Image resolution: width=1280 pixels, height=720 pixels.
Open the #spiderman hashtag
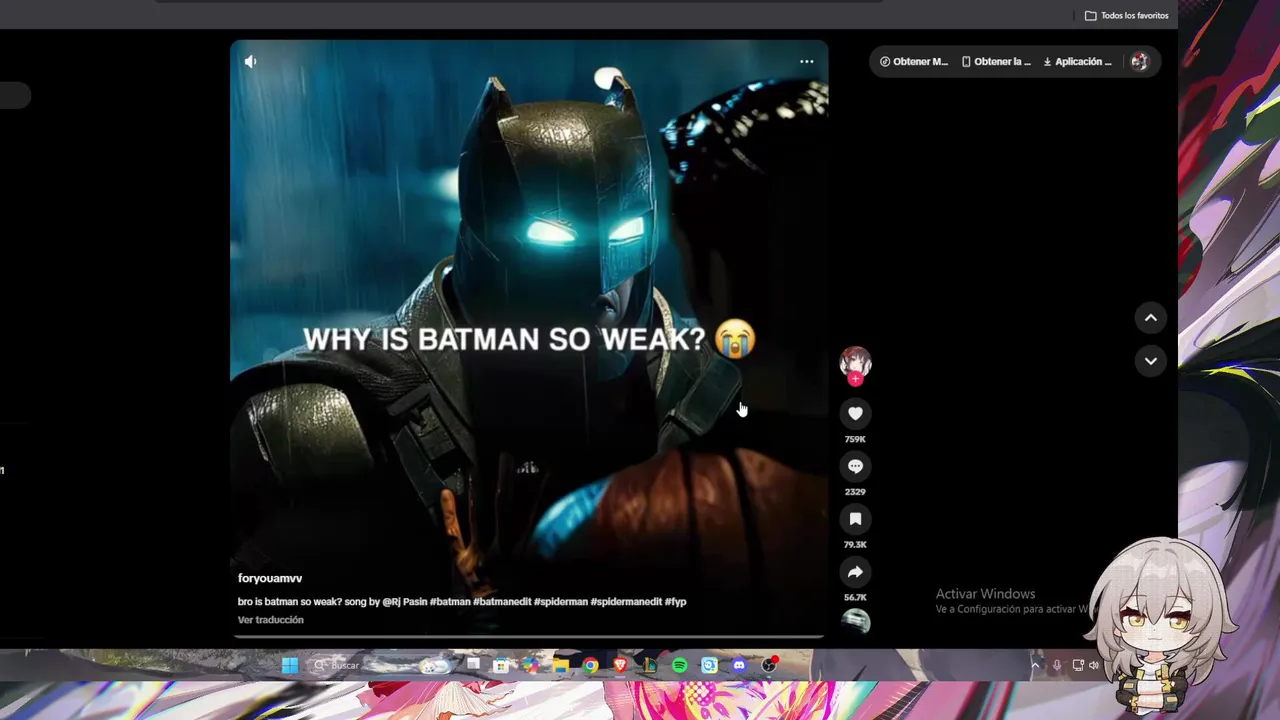[x=561, y=602]
